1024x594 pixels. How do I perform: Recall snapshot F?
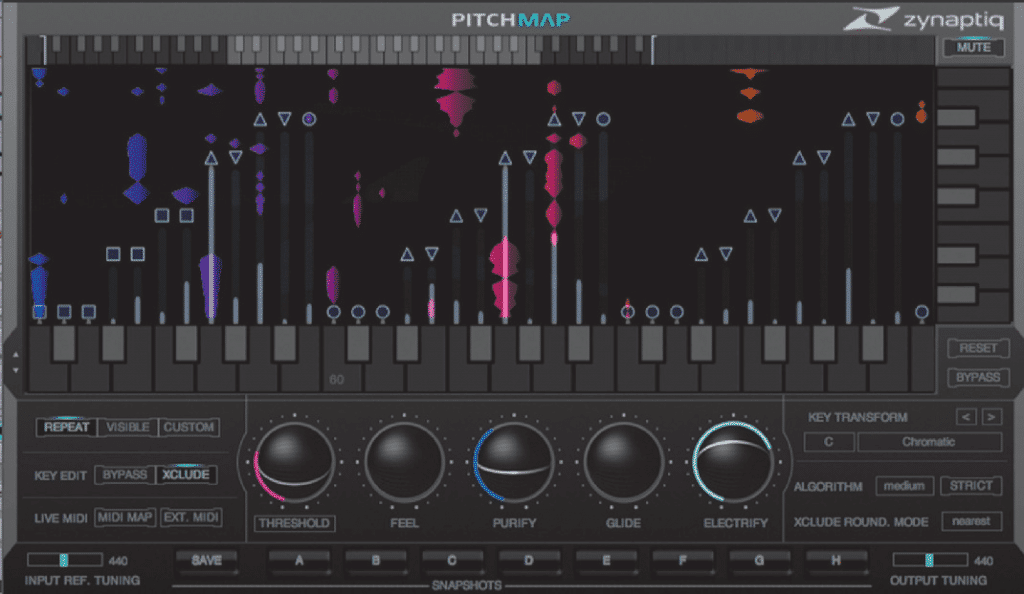click(682, 561)
